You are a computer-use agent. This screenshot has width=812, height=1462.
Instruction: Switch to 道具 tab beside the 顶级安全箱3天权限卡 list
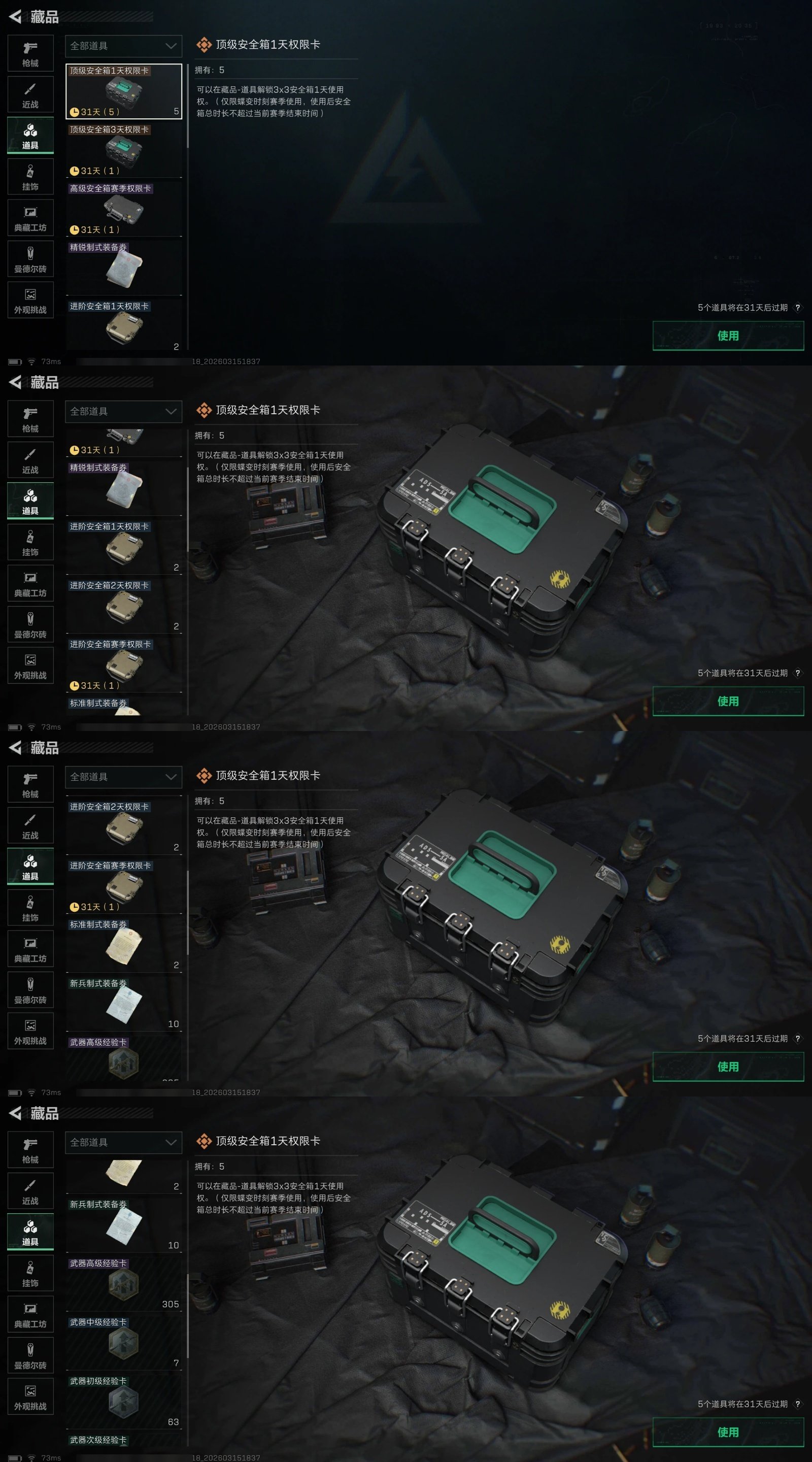[30, 136]
